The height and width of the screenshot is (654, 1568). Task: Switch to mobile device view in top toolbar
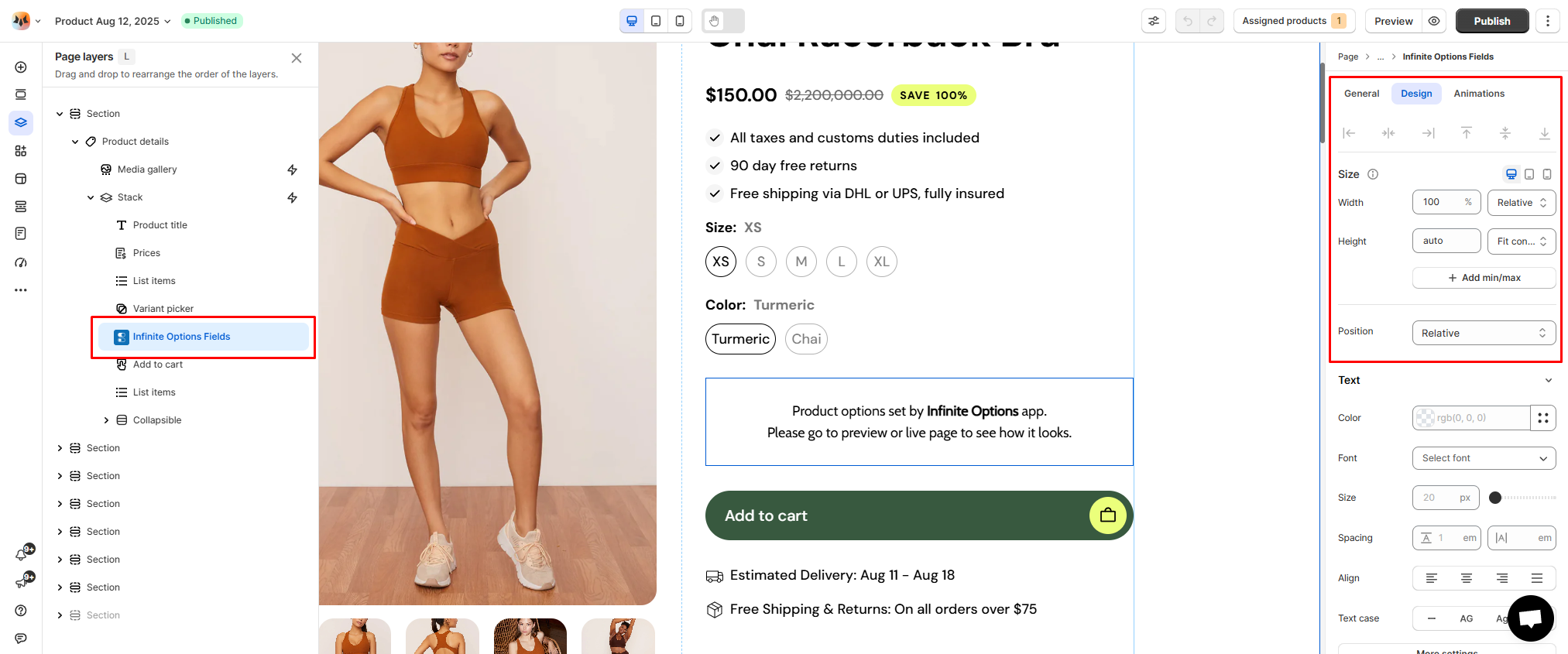click(x=680, y=21)
